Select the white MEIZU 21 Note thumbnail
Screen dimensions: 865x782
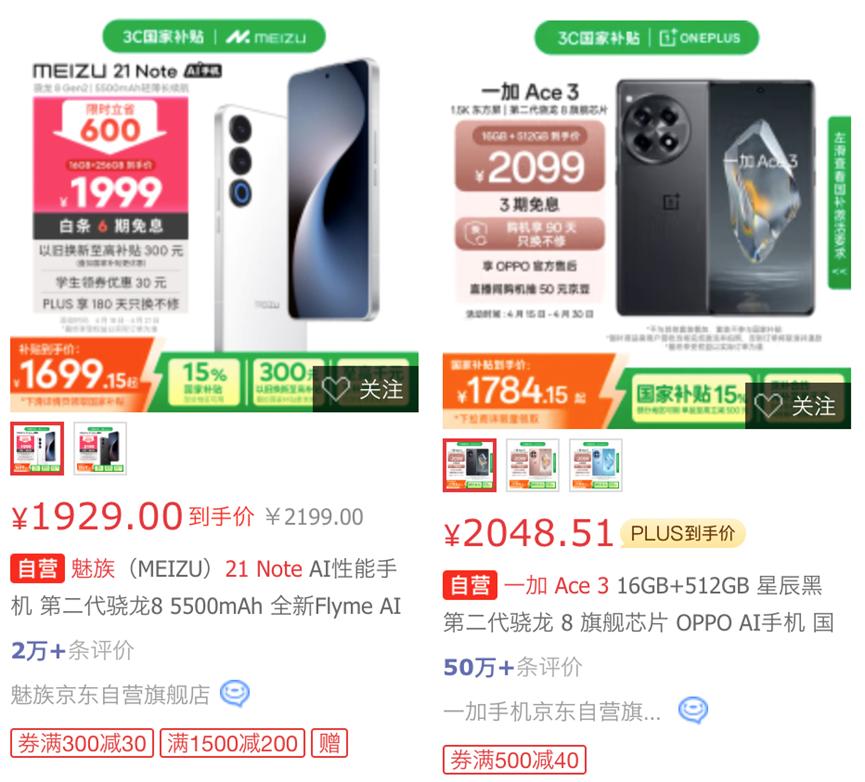click(37, 448)
